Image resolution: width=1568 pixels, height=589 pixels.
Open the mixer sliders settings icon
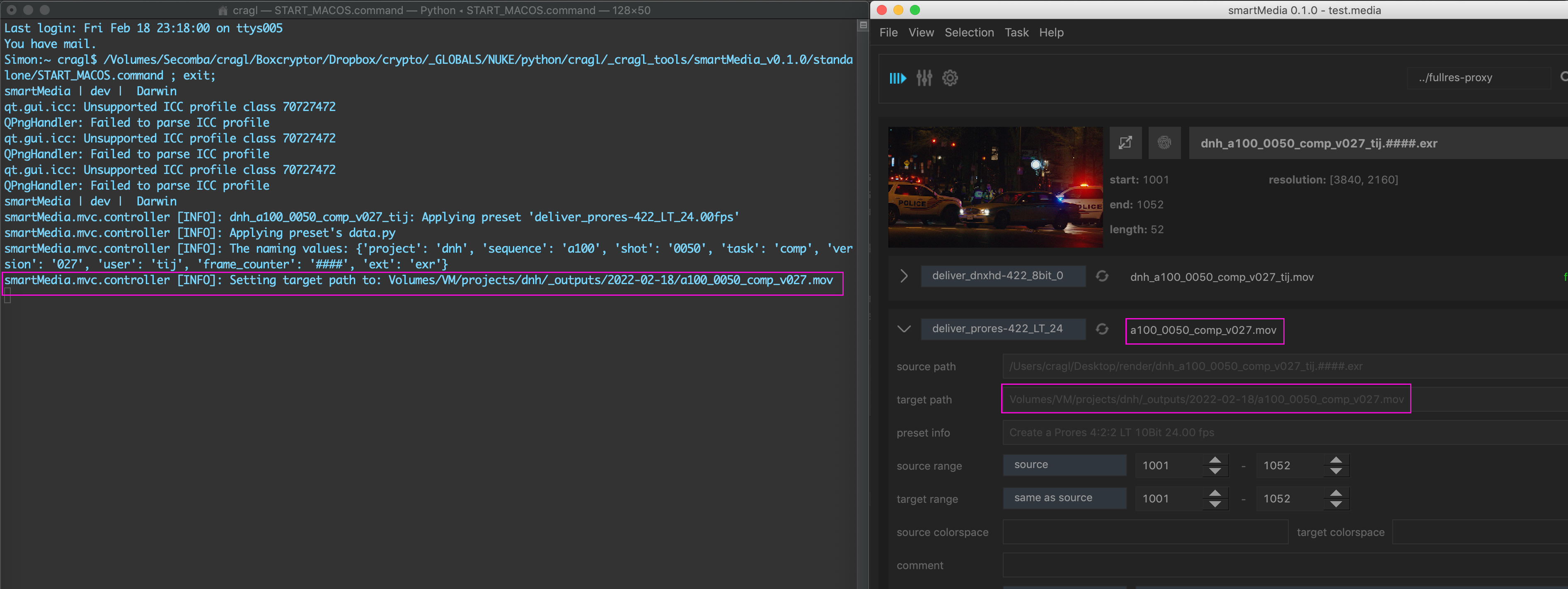coord(923,78)
